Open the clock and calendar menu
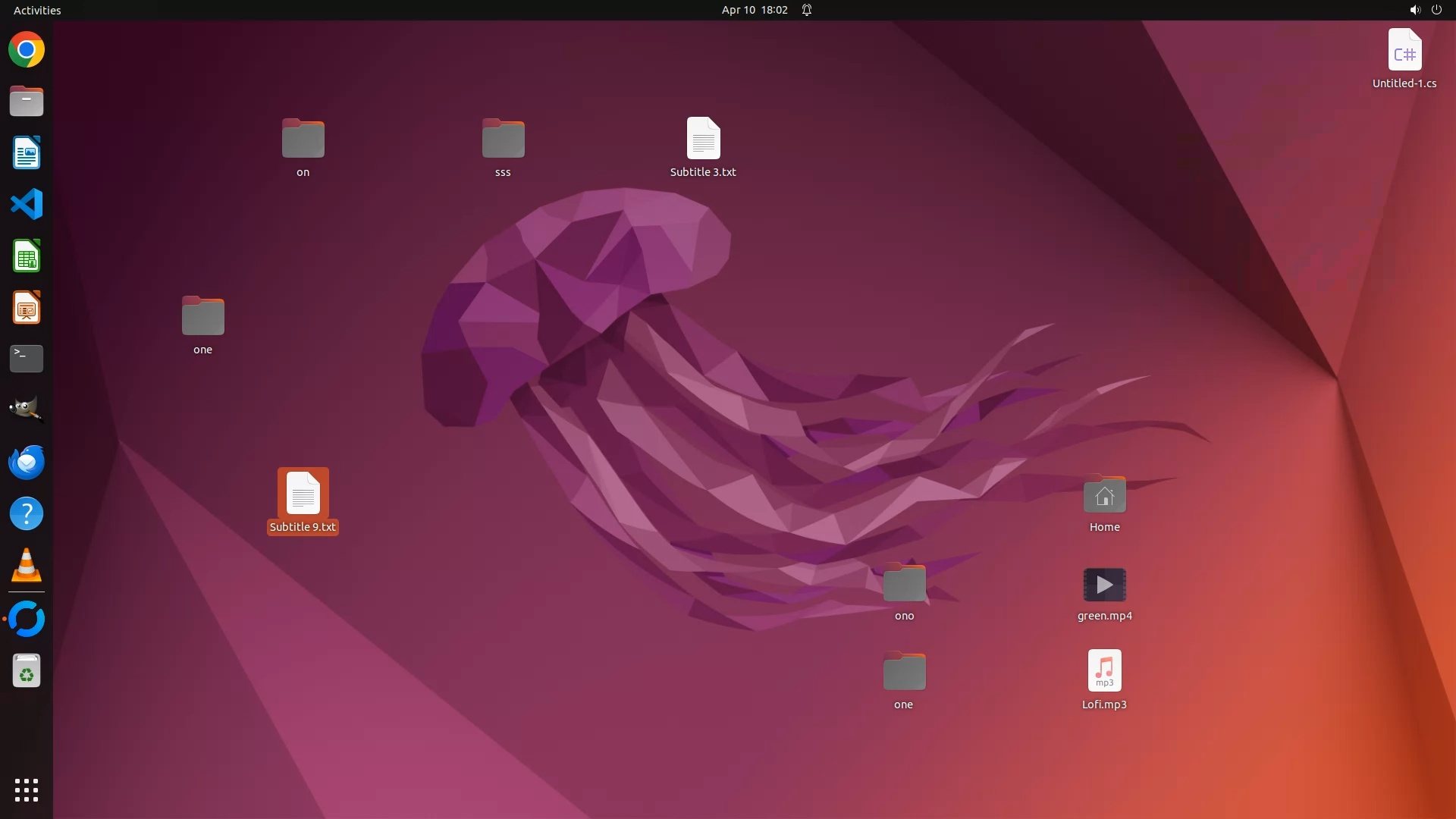 754,10
